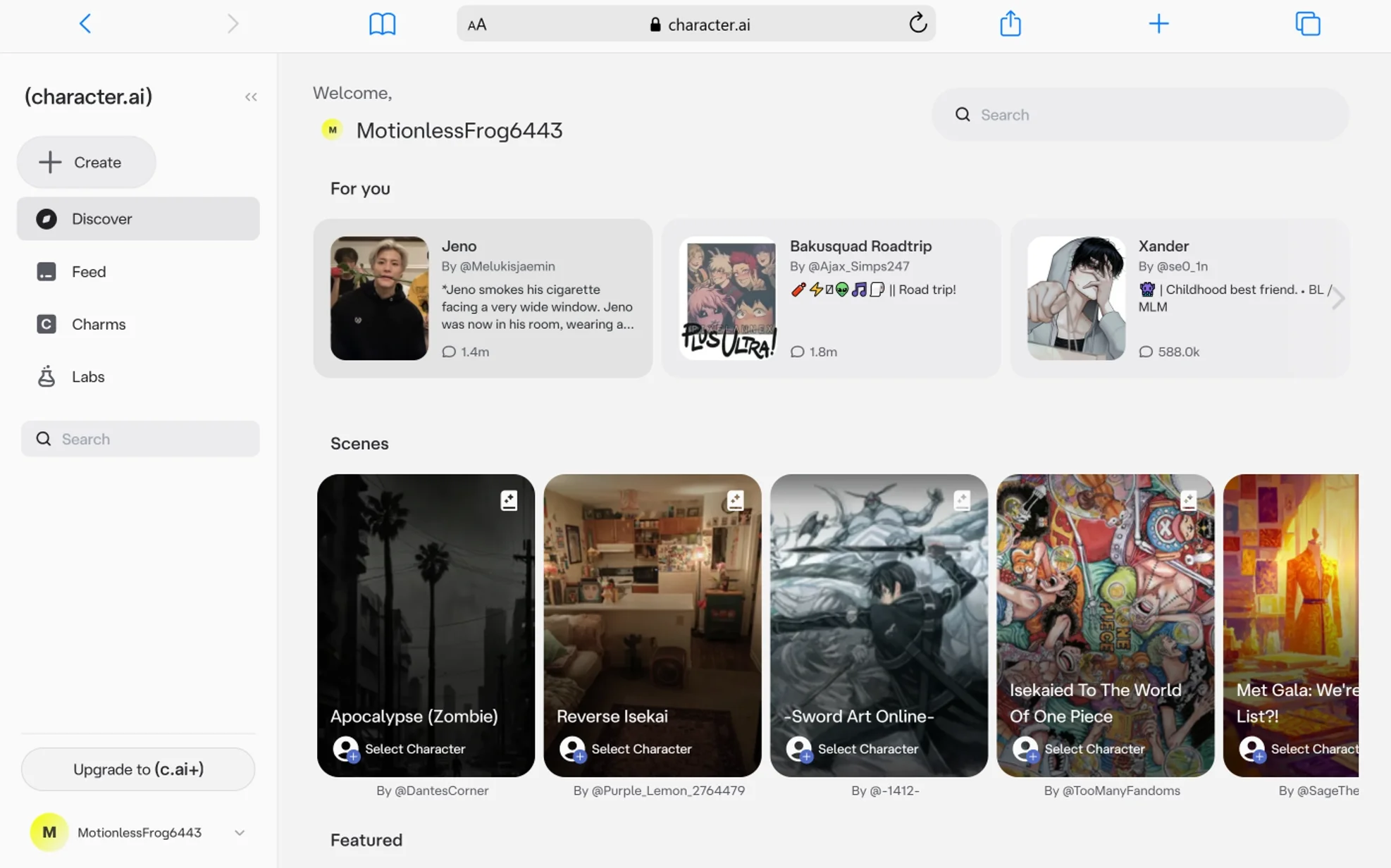
Task: Click scene icon on One Piece card
Action: point(1188,500)
